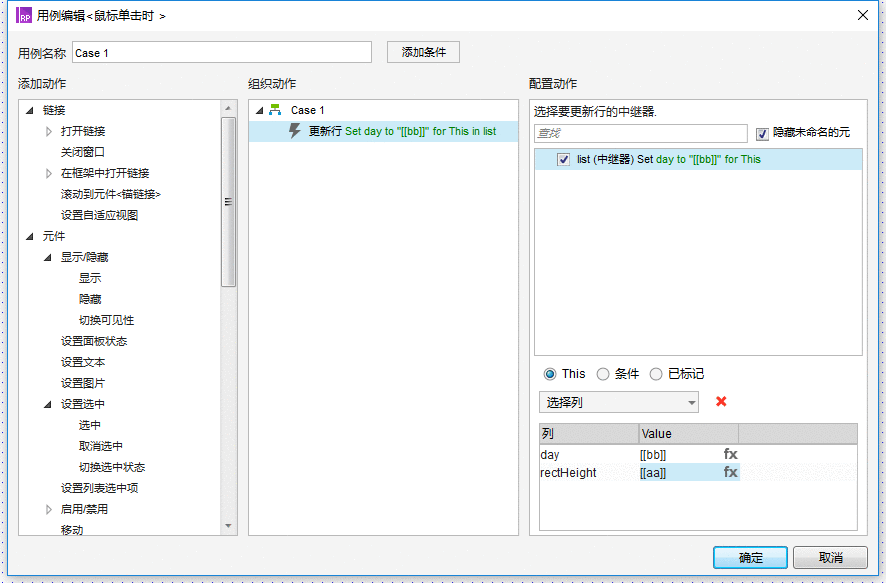Image resolution: width=886 pixels, height=583 pixels.
Task: Select 设置面板状态 action
Action: click(94, 341)
